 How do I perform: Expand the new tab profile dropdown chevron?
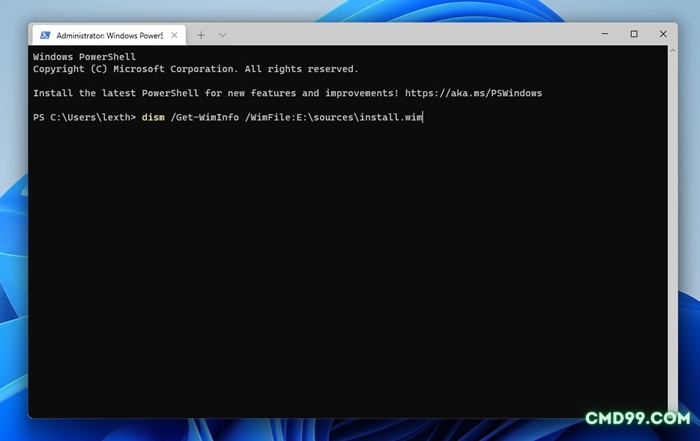coord(222,35)
